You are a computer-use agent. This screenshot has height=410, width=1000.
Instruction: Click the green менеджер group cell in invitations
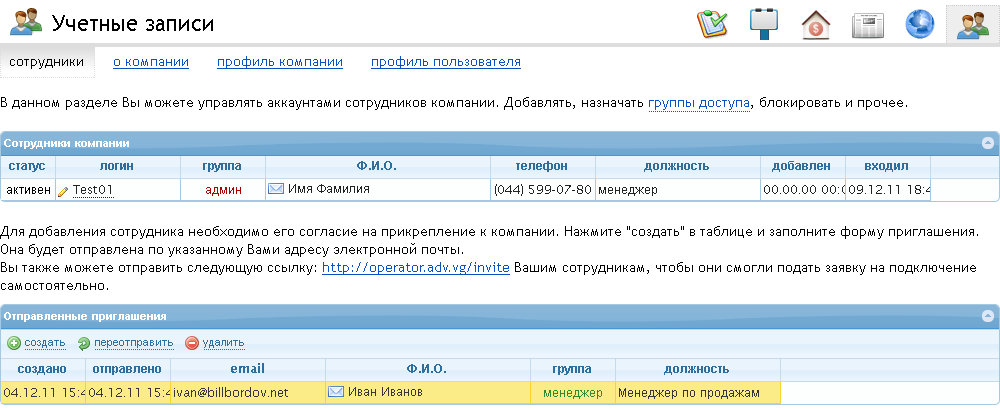pos(572,392)
